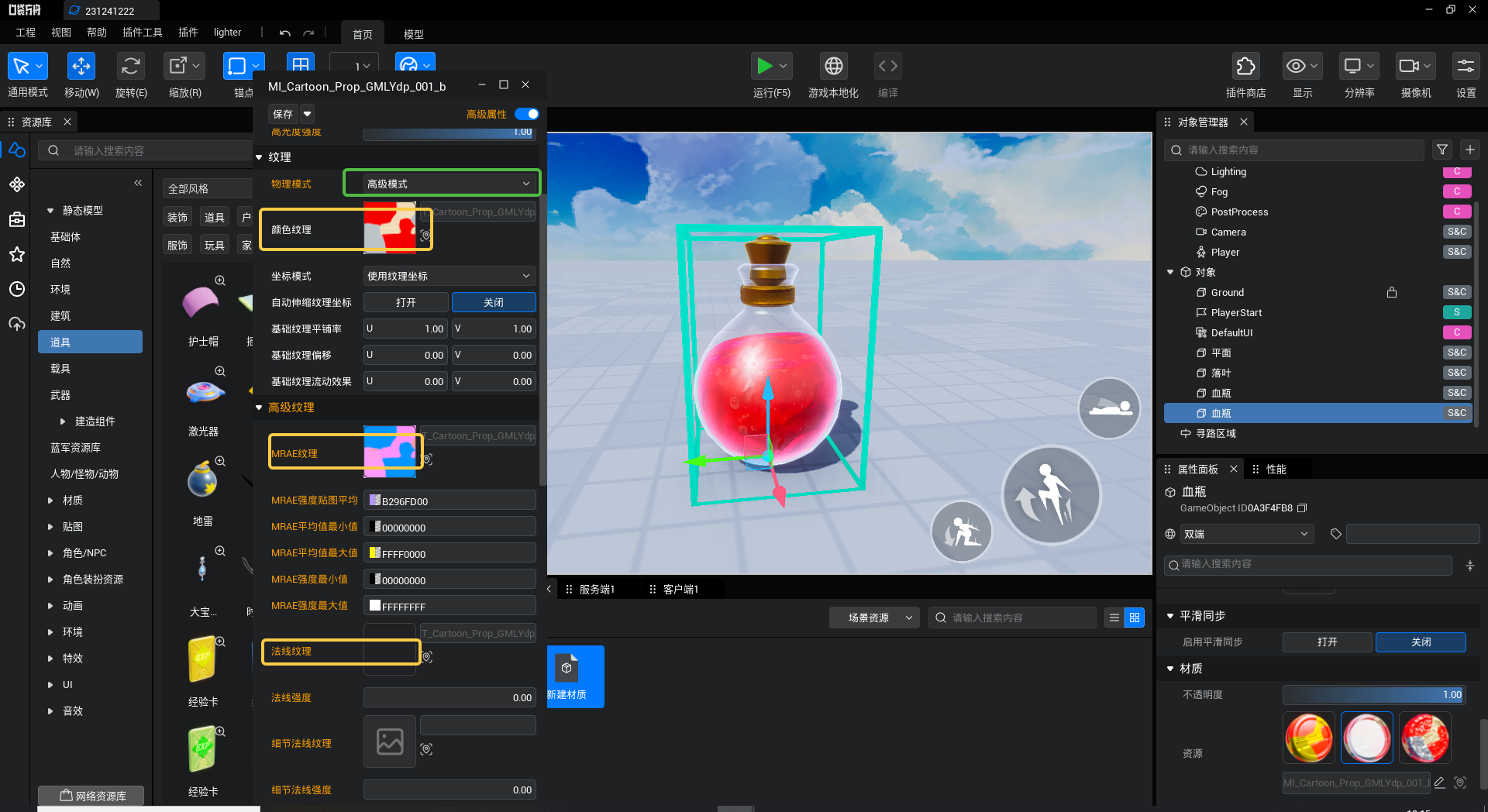Open the 场景资源 dropdown

pyautogui.click(x=874, y=618)
